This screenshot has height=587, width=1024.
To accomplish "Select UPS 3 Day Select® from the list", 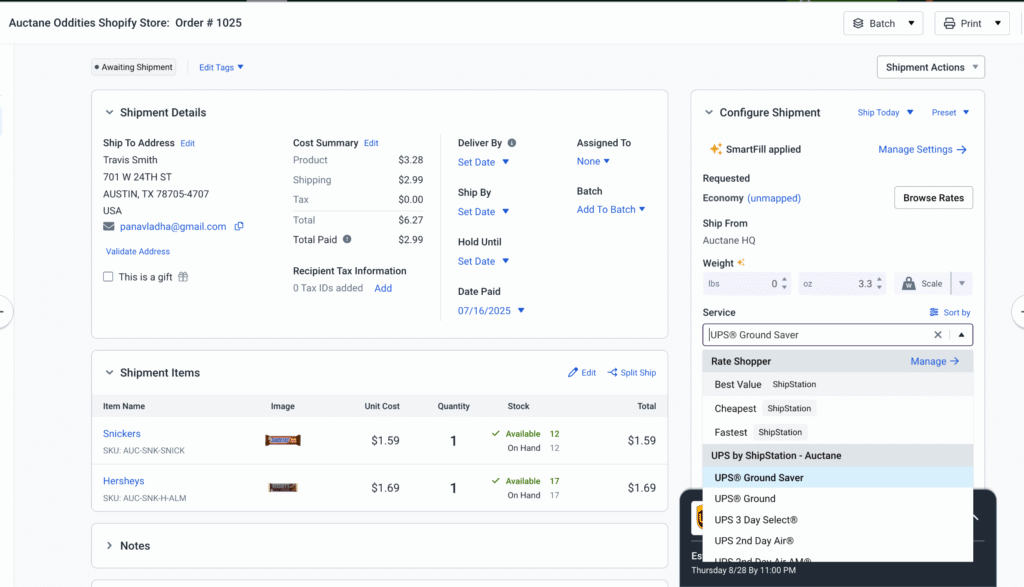I will point(755,520).
